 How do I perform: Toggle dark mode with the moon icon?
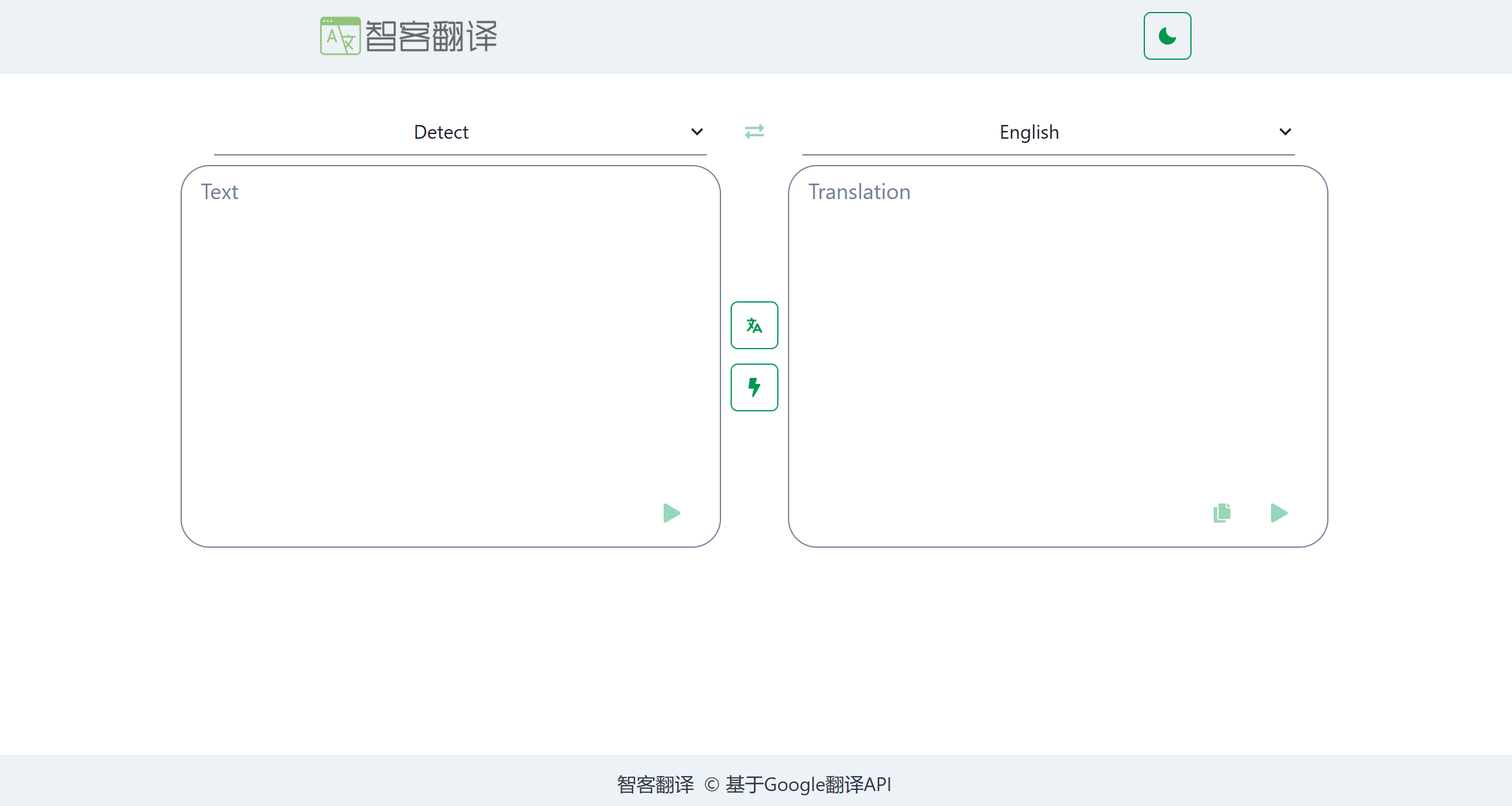tap(1166, 36)
